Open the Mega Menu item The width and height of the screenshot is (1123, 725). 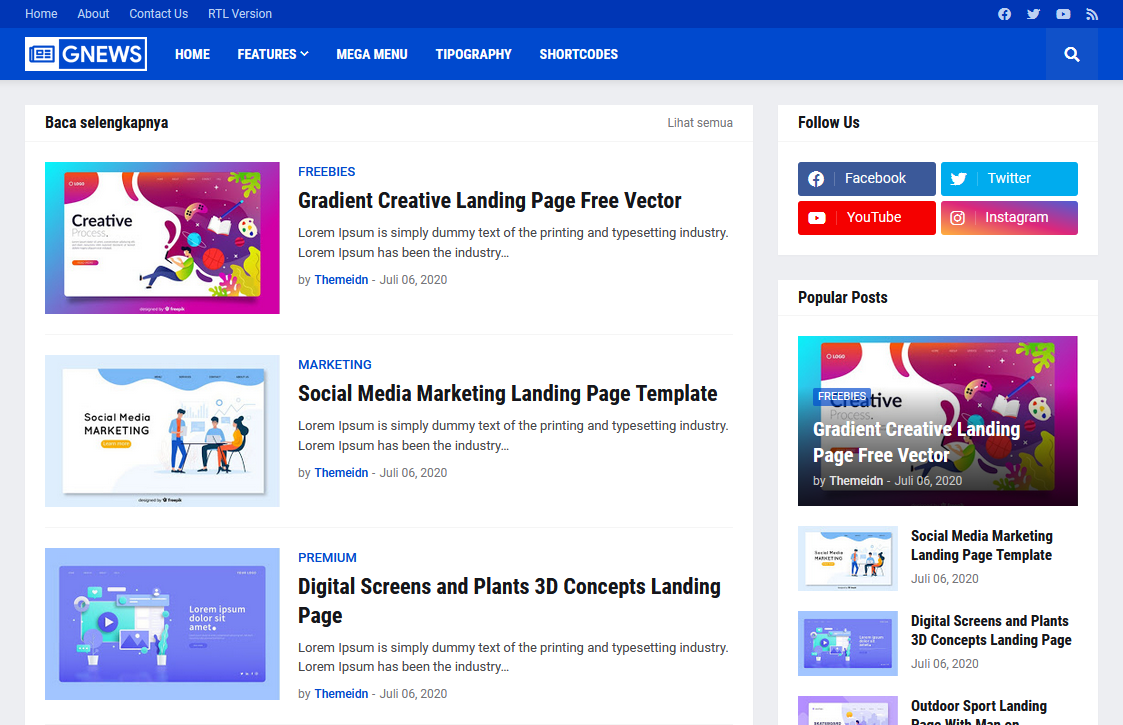372,54
